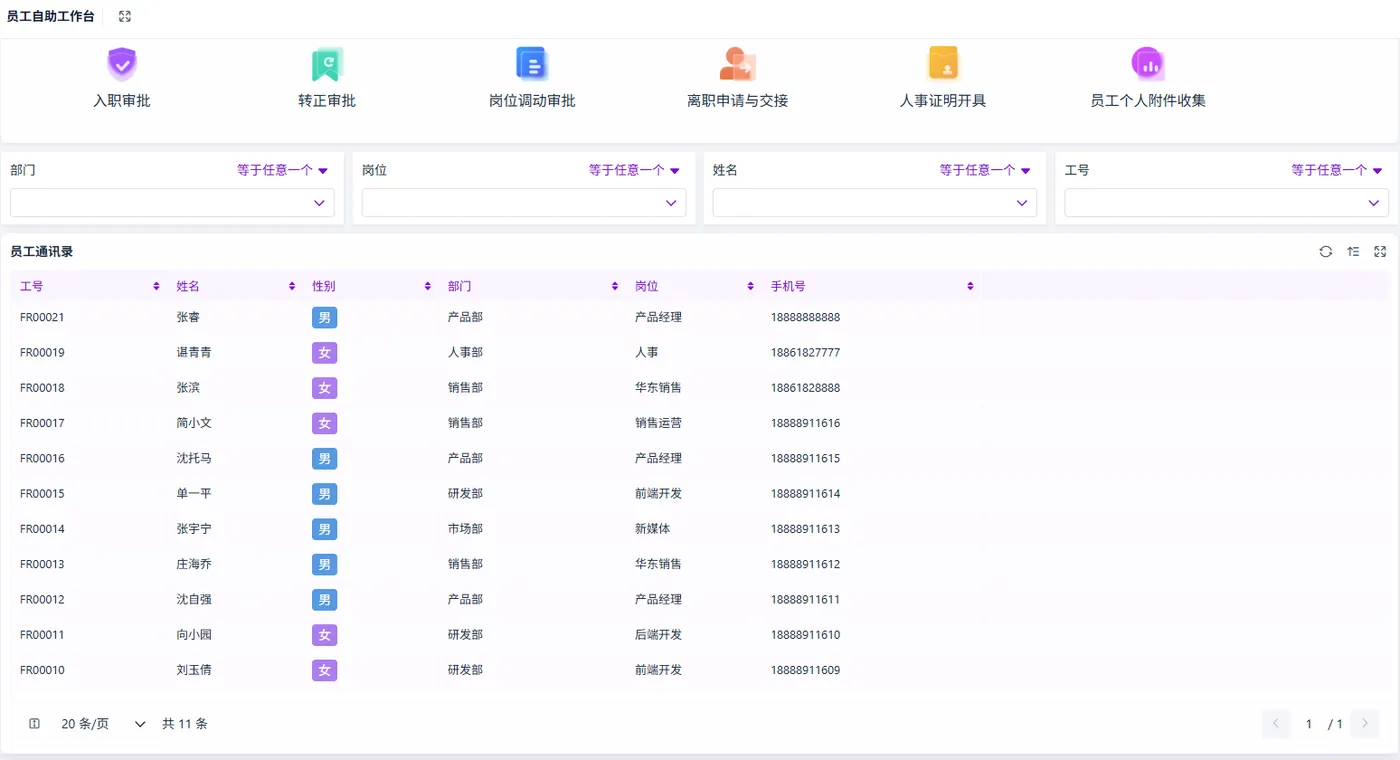The width and height of the screenshot is (1400, 760).
Task: Click the name 沈自强
Action: tap(194, 600)
